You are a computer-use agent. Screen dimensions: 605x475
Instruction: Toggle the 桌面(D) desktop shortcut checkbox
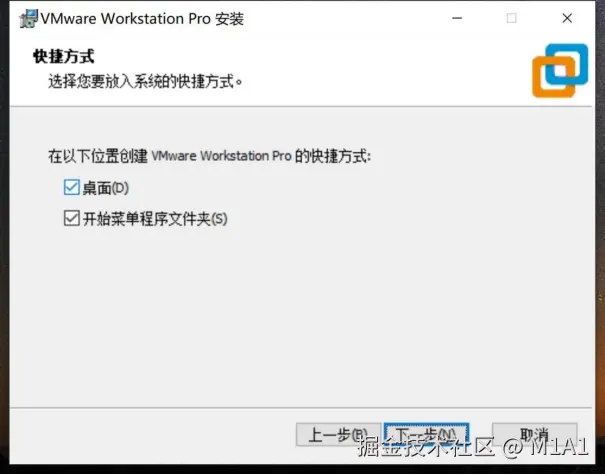coord(72,188)
